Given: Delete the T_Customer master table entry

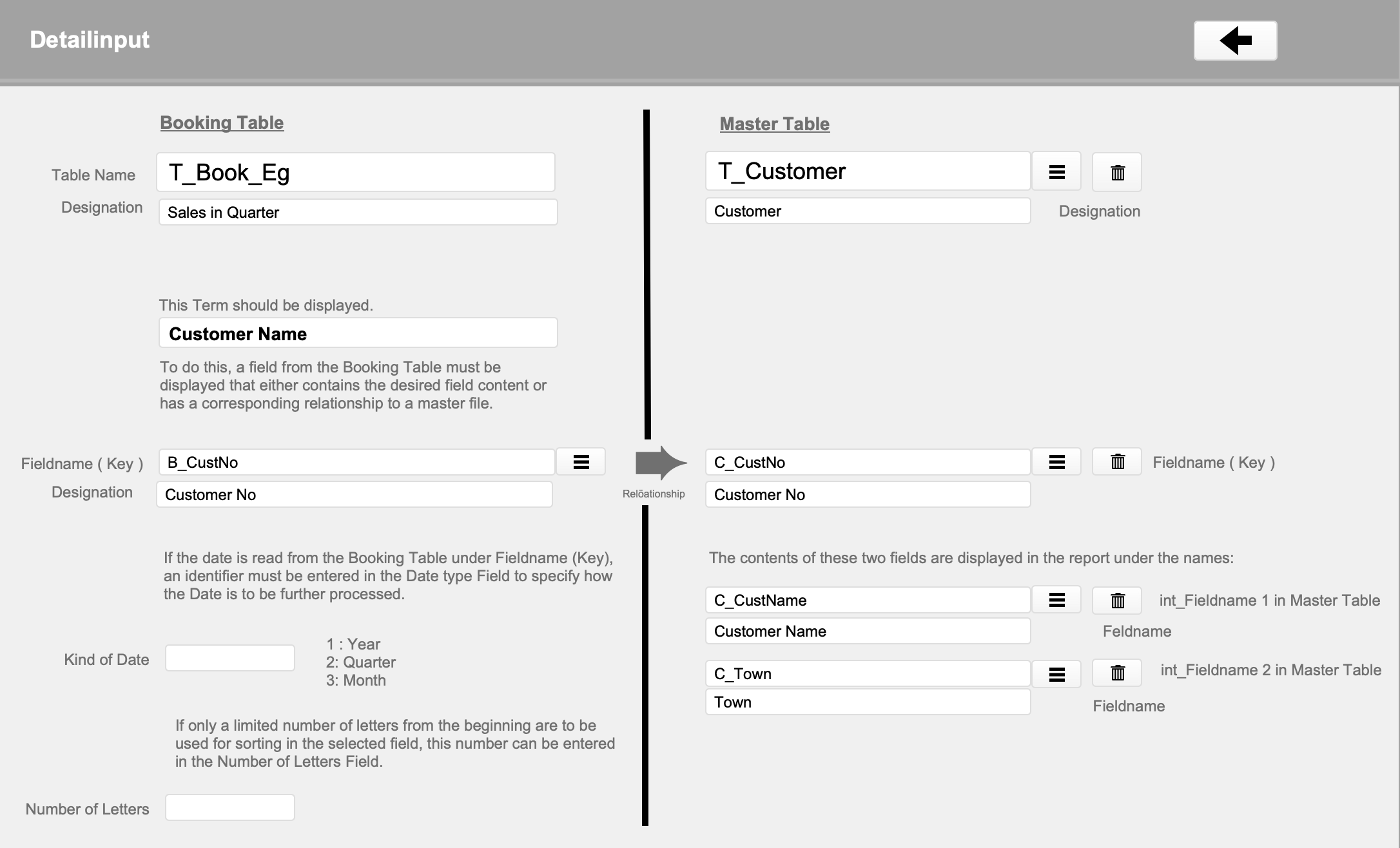Looking at the screenshot, I should coord(1117,172).
